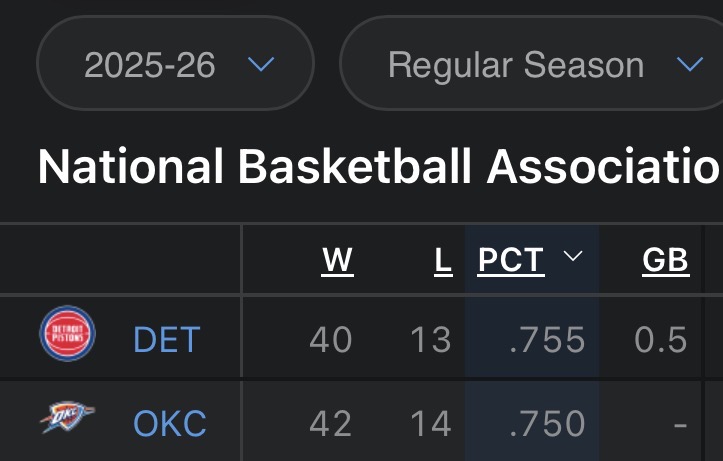Open the 2025-26 season dropdown
Screen dimensions: 723x461
click(x=176, y=65)
